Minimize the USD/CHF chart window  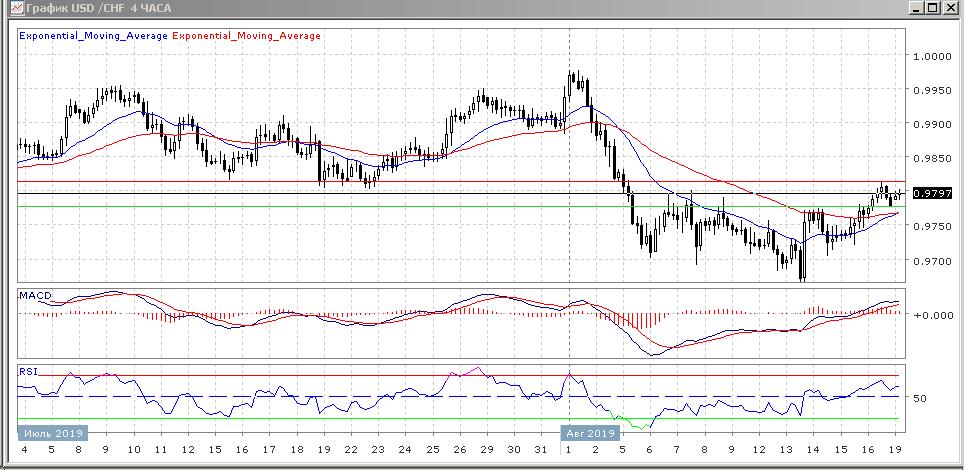coord(917,8)
